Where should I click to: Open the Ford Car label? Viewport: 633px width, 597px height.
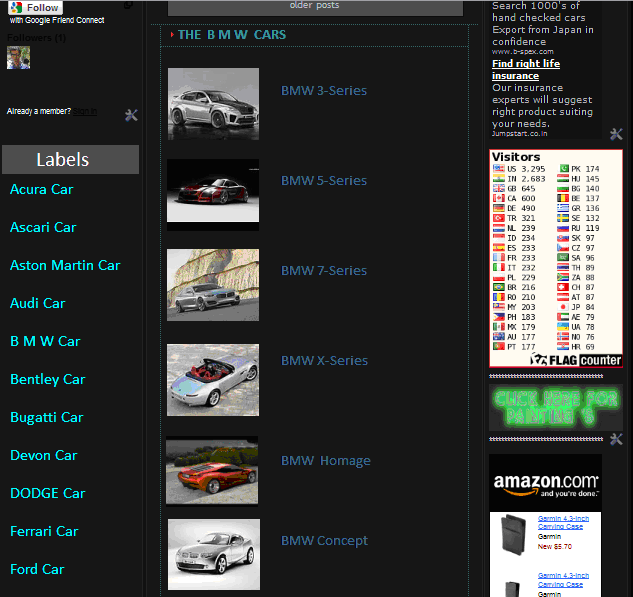(x=37, y=569)
